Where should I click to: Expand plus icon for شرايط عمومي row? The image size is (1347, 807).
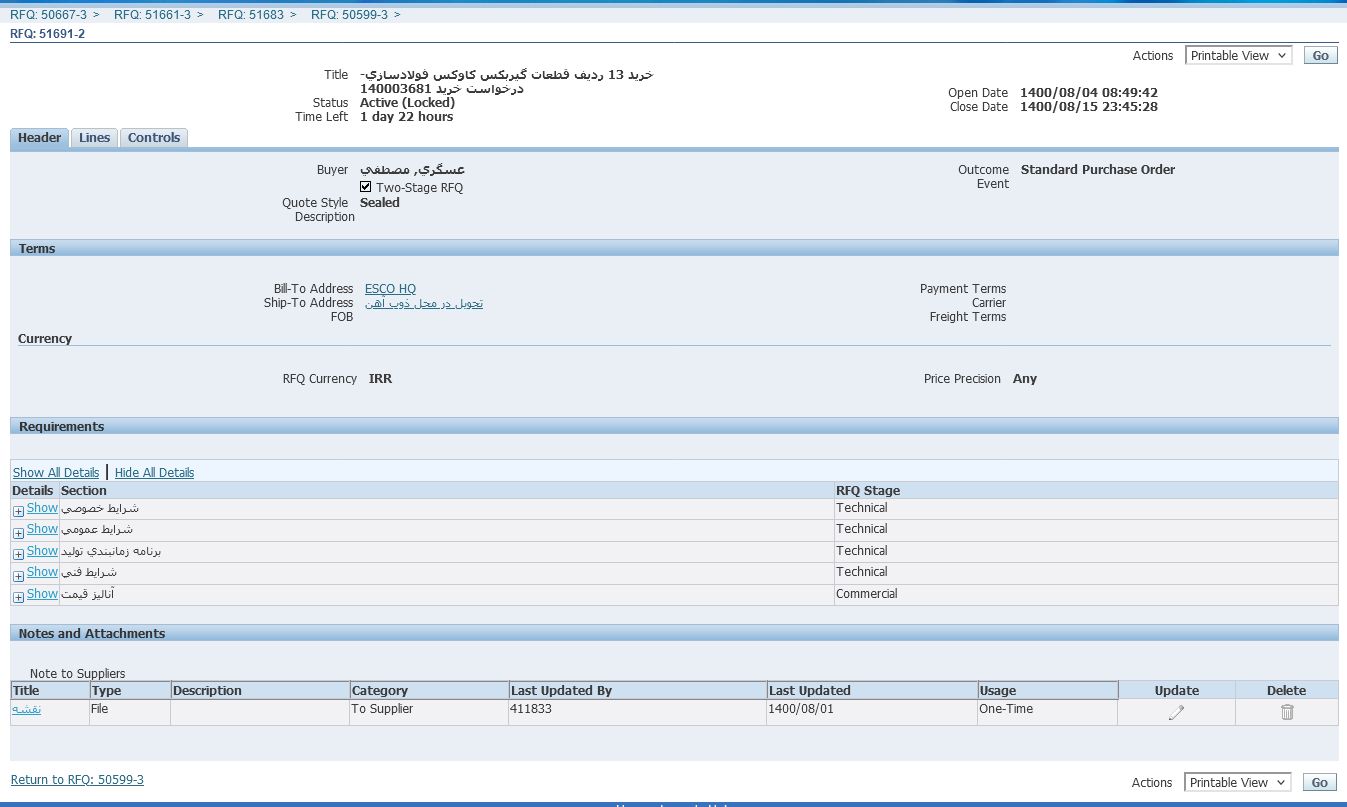(18, 533)
